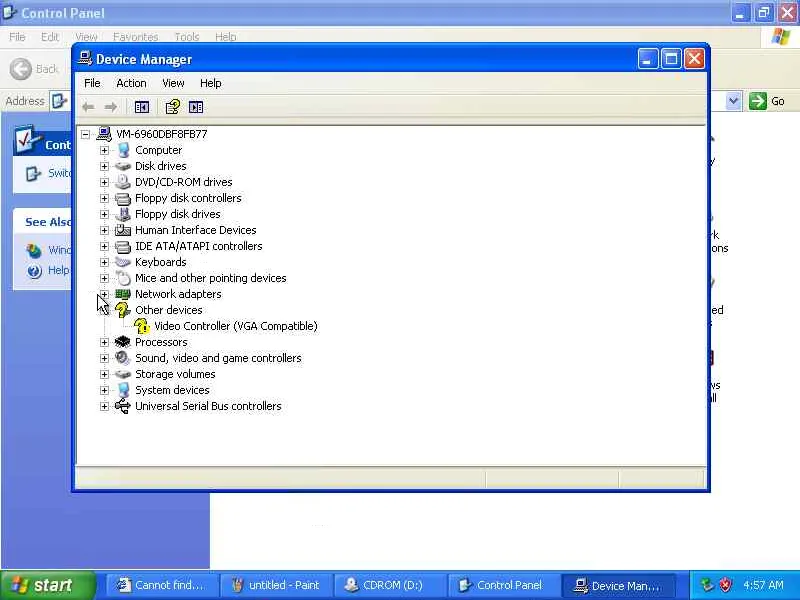Expand the Keyboards category

tap(104, 262)
